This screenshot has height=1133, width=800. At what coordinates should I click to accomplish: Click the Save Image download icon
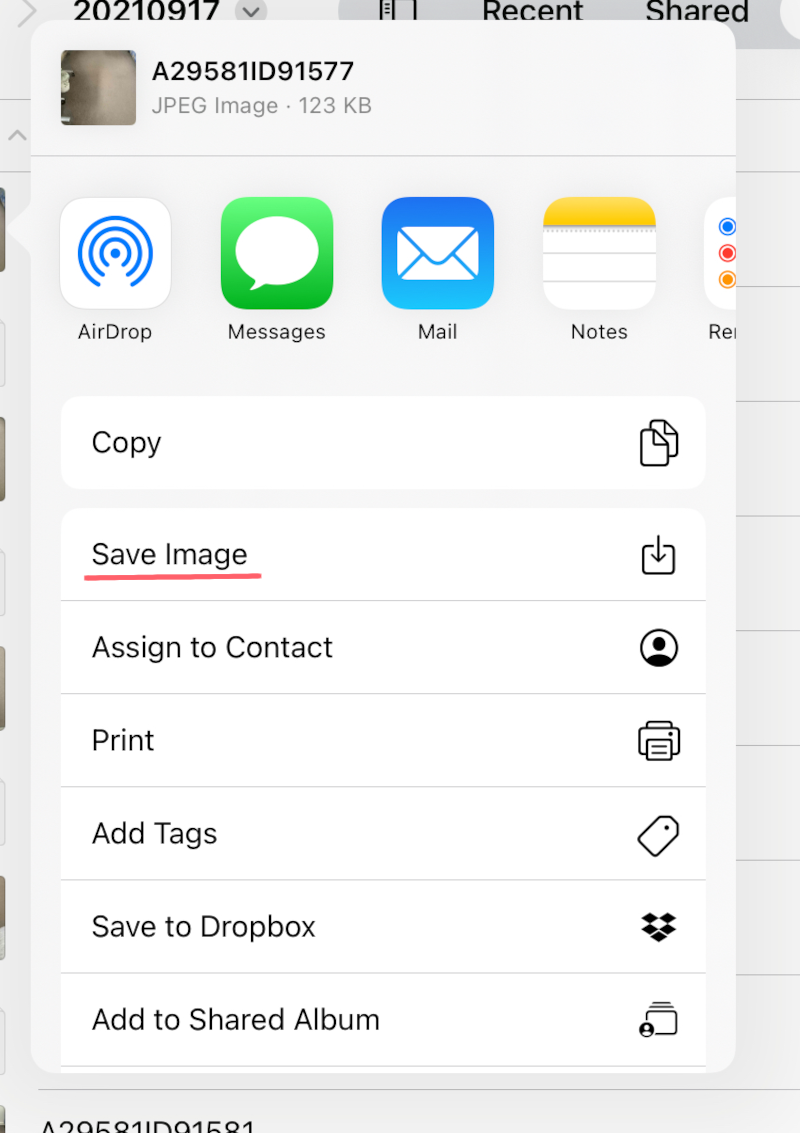658,555
